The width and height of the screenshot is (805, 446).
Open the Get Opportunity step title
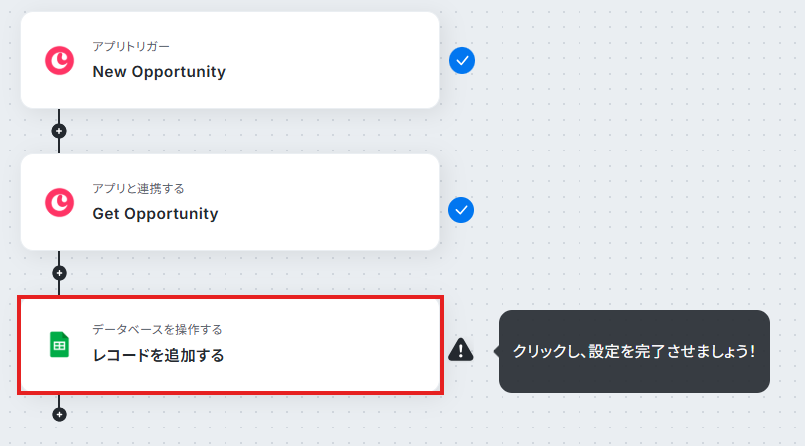tap(155, 214)
